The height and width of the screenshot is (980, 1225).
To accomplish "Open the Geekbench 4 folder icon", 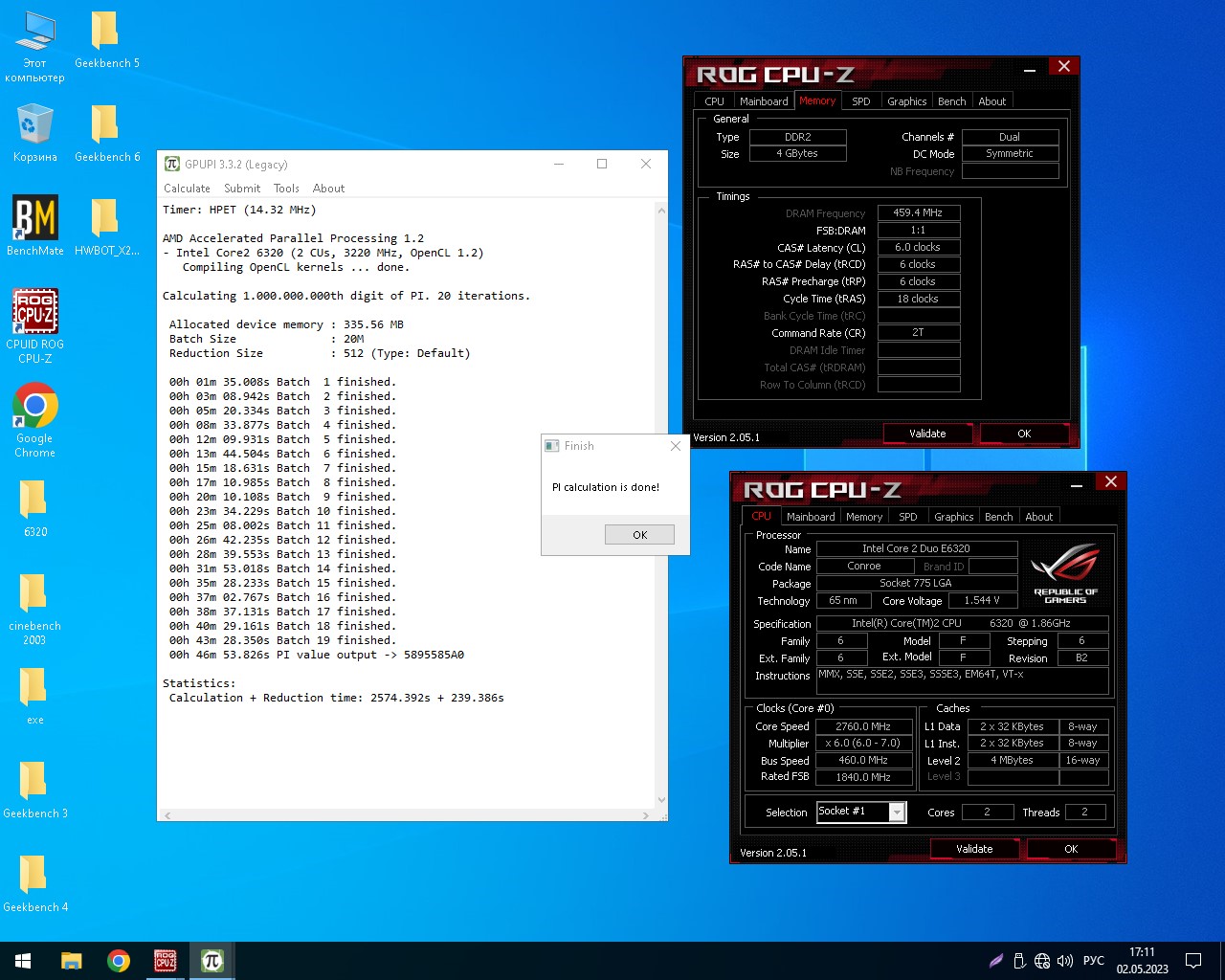I will [34, 882].
